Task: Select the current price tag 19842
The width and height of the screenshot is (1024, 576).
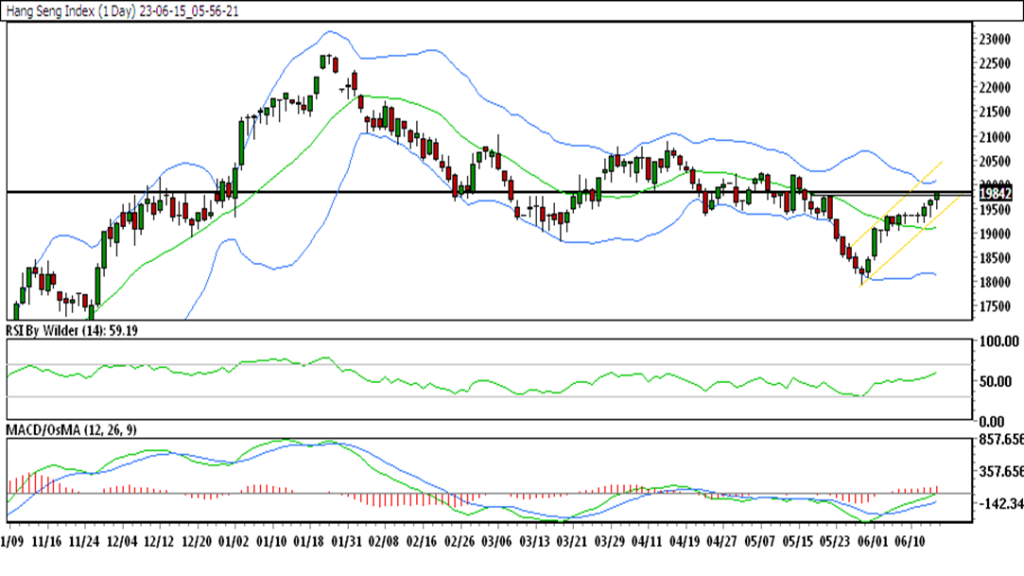Action: click(x=995, y=193)
